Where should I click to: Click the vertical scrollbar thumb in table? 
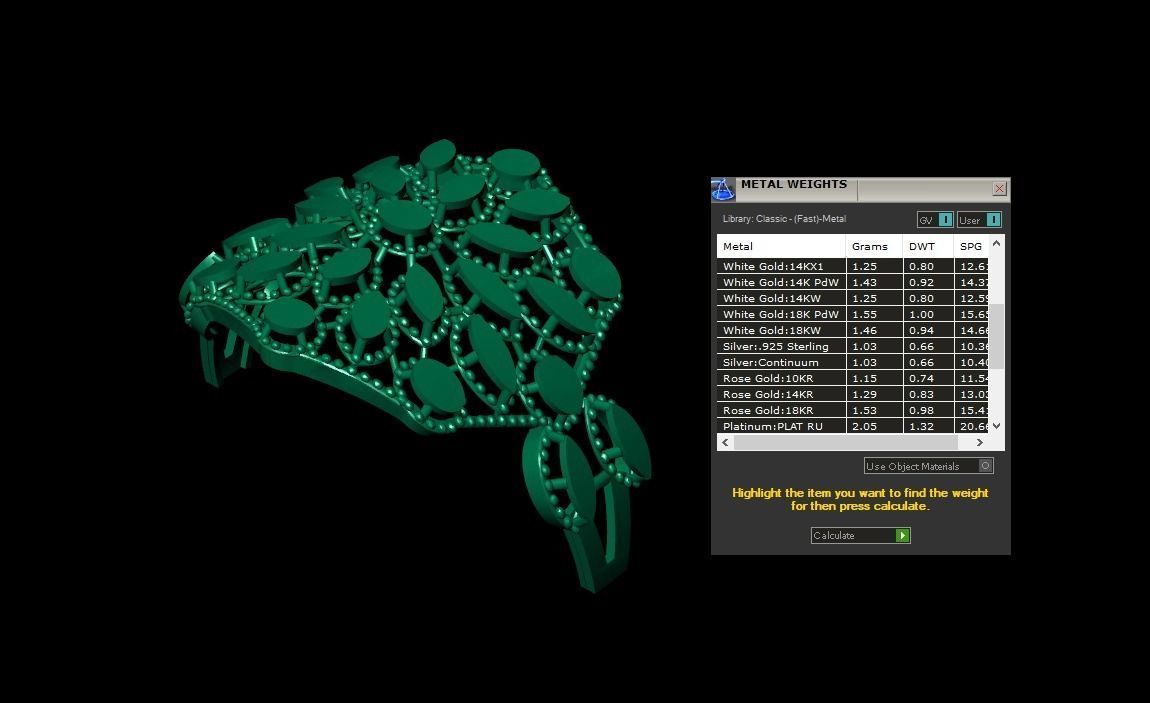[996, 335]
